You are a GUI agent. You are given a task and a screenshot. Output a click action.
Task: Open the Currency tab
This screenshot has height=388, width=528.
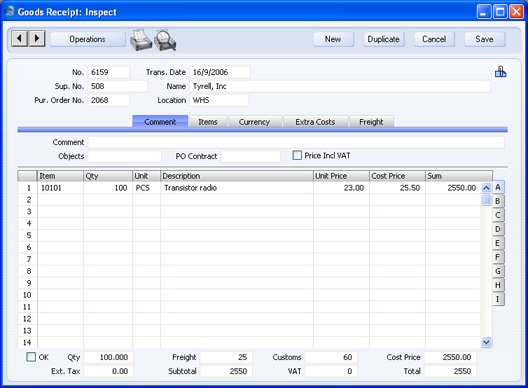255,122
